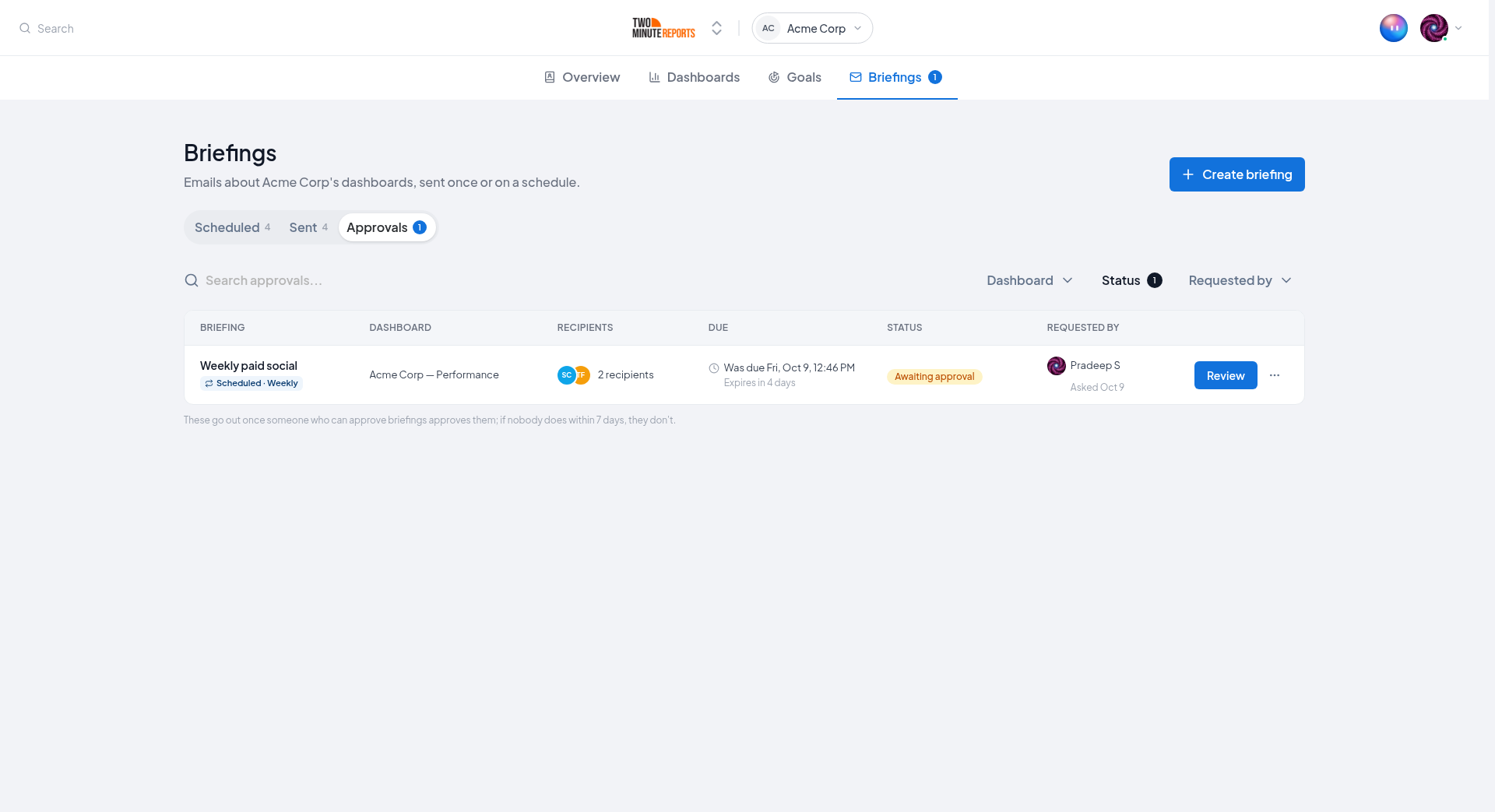
Task: Select the Approvals segment
Action: (387, 227)
